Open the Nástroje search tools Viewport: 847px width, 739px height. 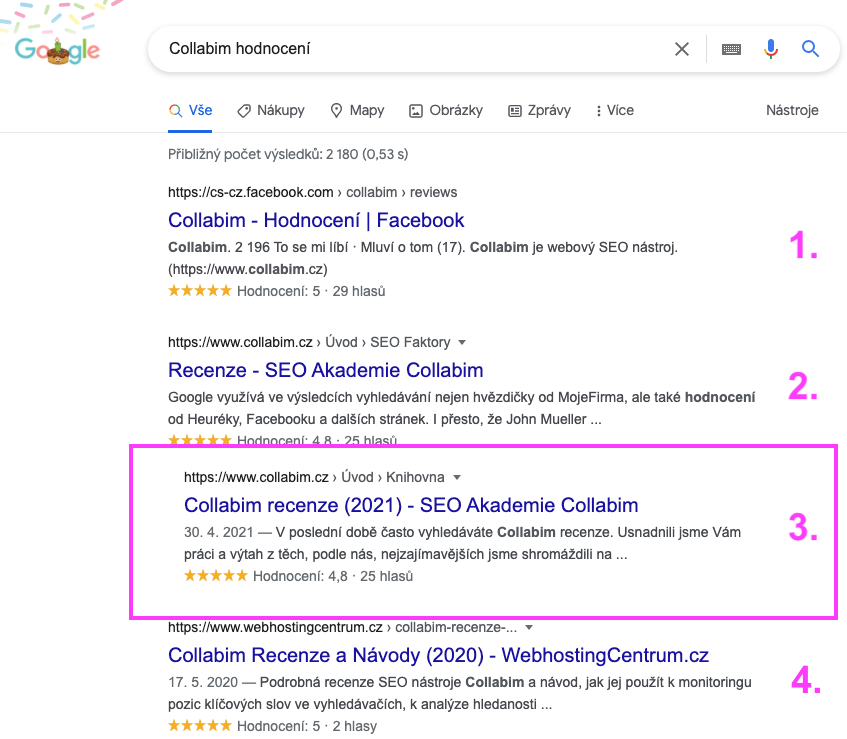coord(792,110)
